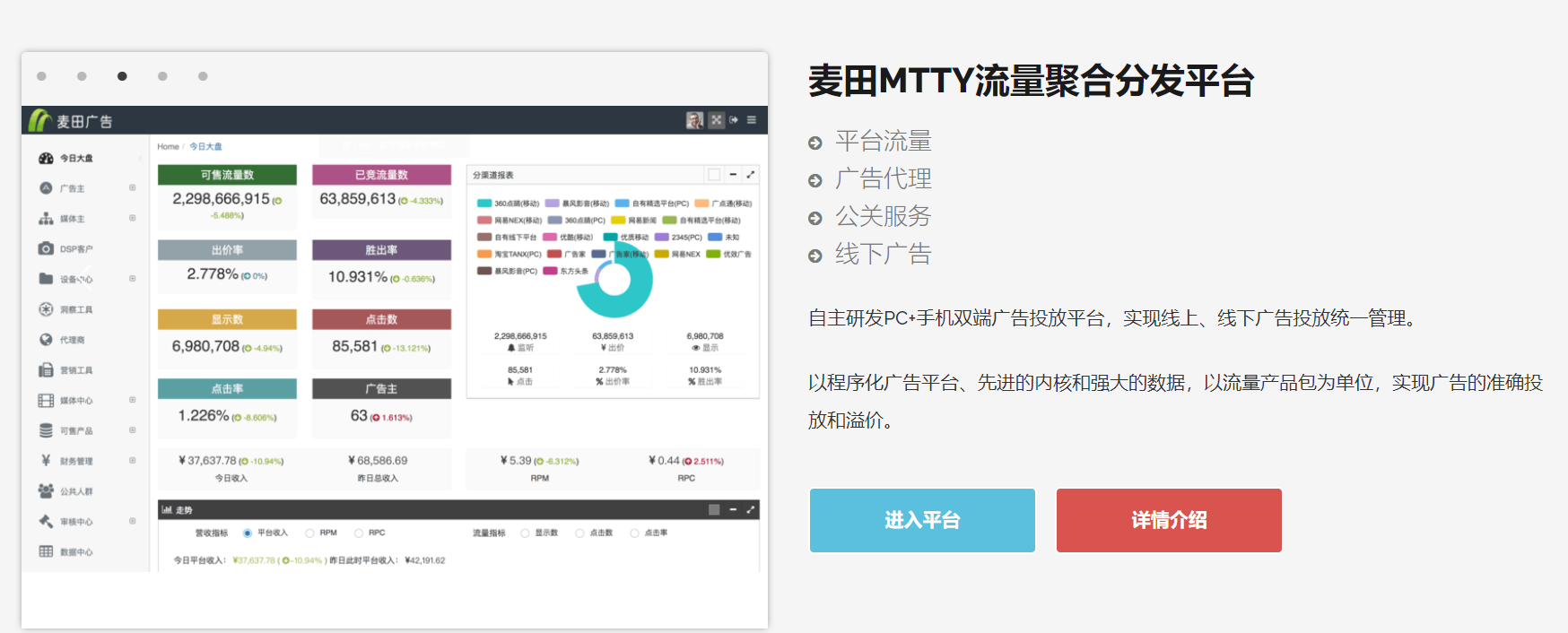Click the DSP客户 camera icon

[46, 248]
